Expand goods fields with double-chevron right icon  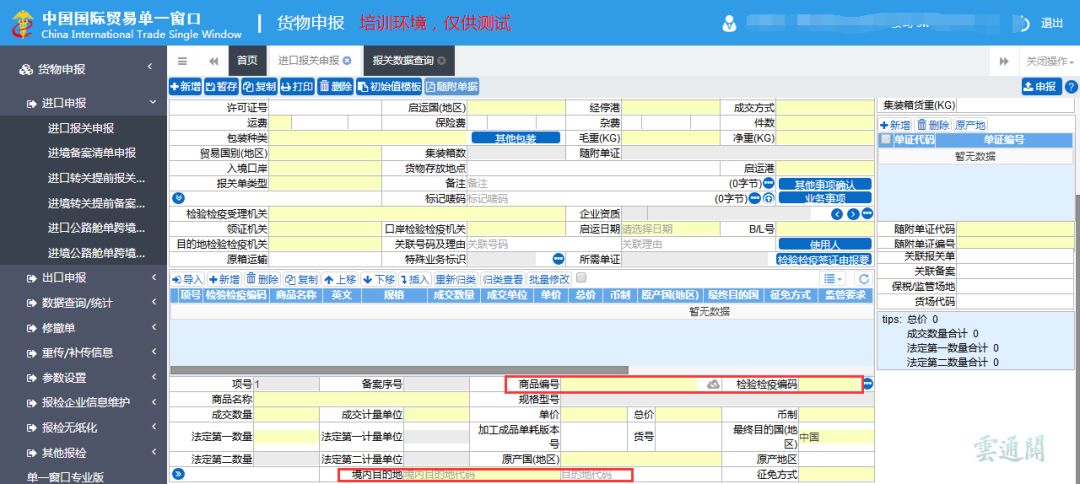coord(178,474)
